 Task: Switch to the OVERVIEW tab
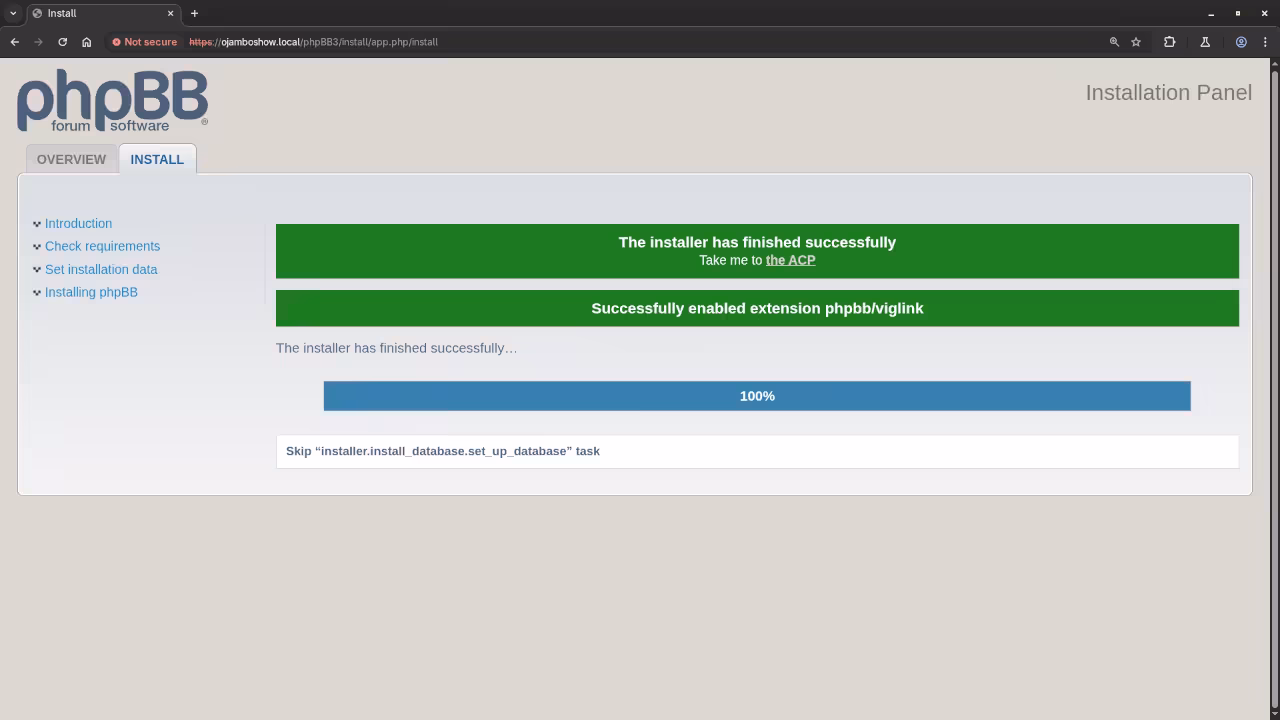click(71, 159)
